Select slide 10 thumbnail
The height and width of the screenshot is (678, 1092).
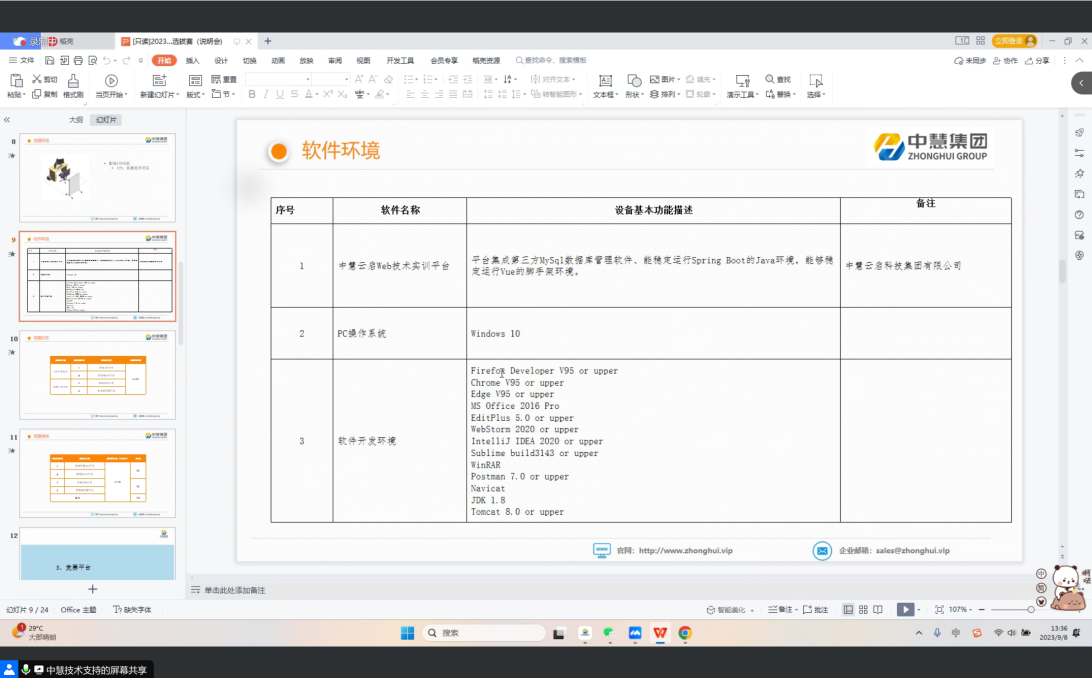pyautogui.click(x=98, y=375)
